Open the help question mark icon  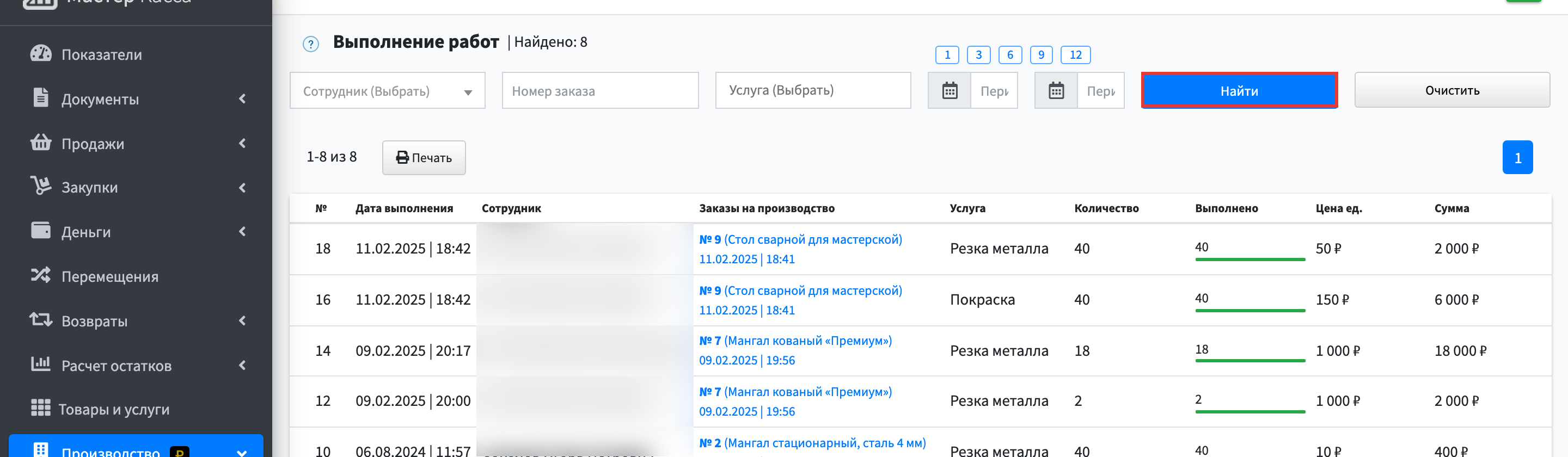310,44
